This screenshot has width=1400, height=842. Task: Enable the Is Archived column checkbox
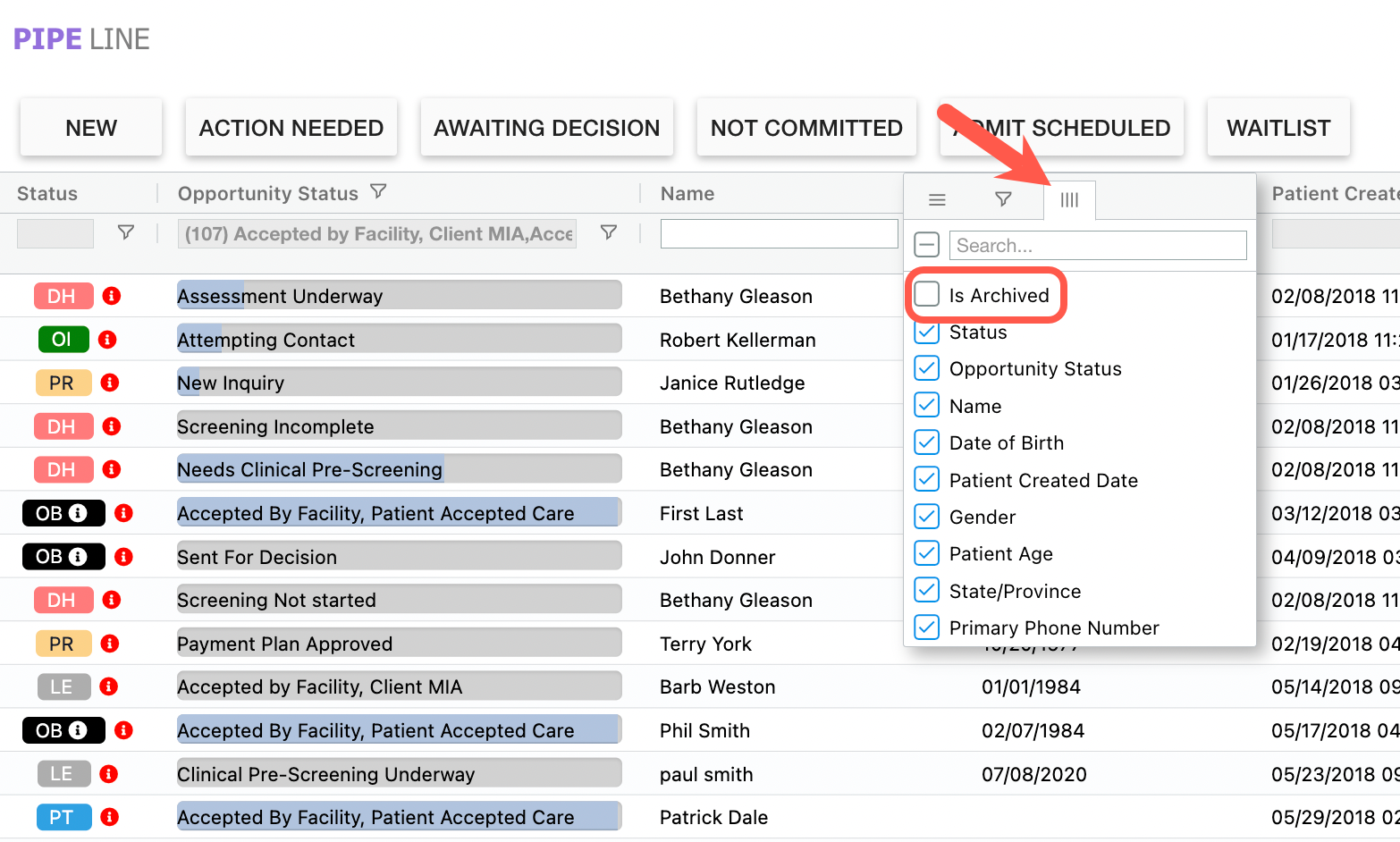tap(927, 294)
